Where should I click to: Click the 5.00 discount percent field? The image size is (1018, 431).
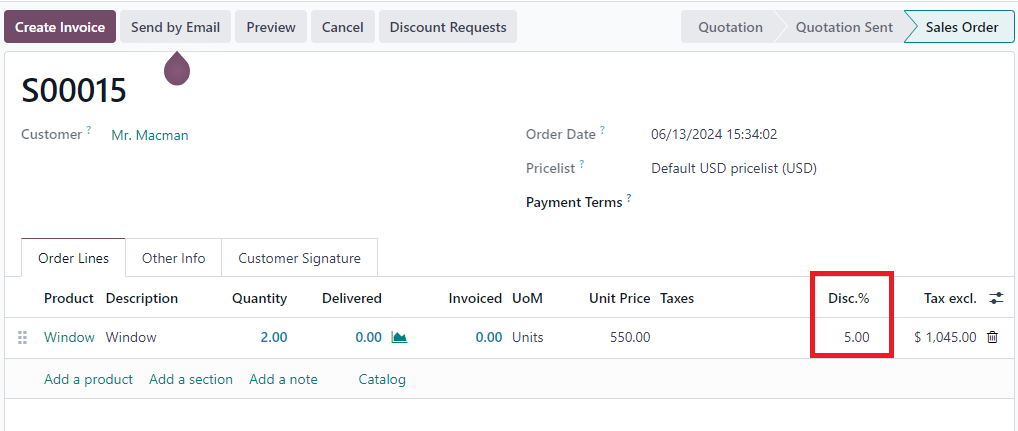point(852,338)
